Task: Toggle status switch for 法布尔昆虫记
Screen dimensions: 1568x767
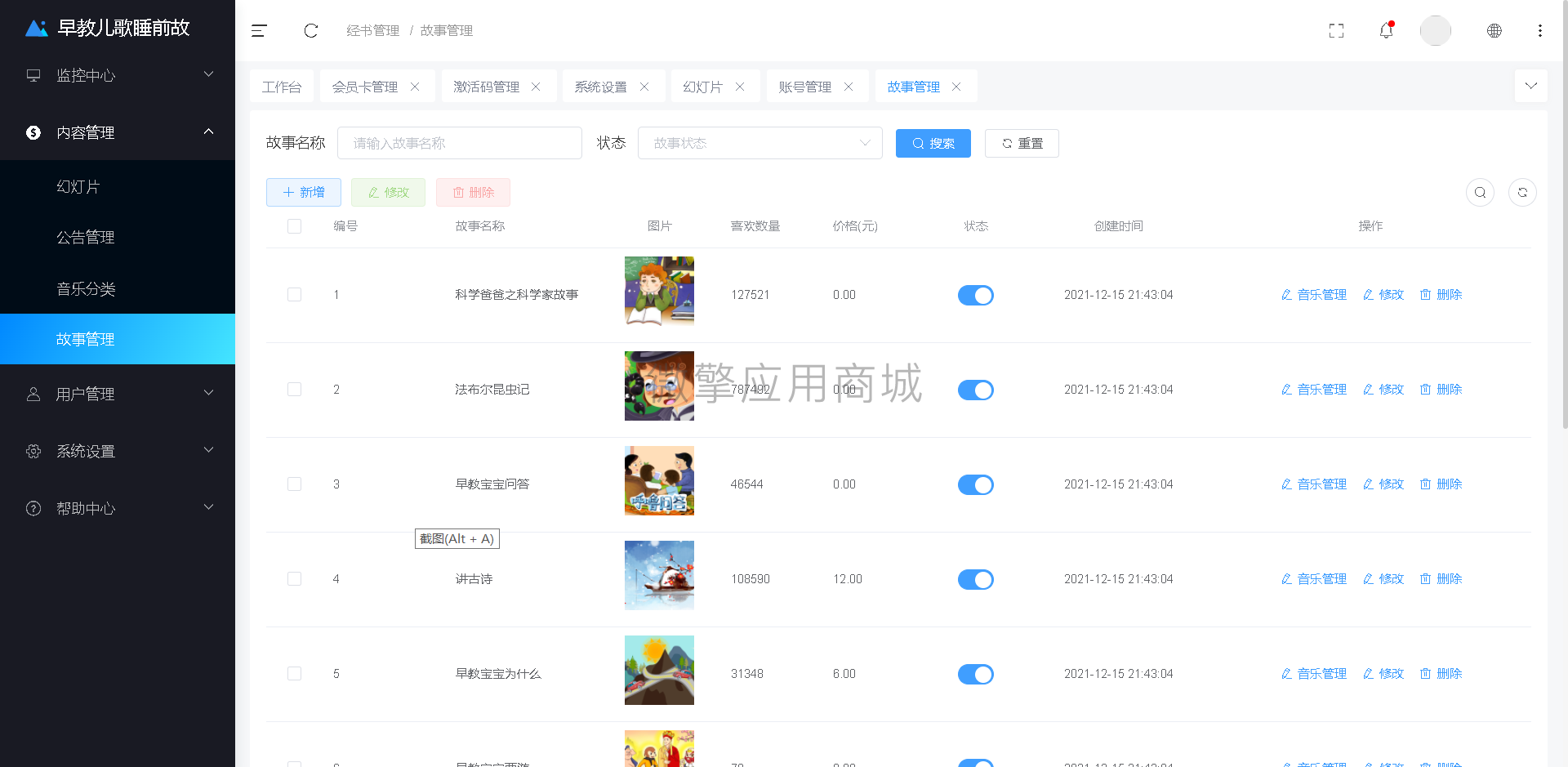Action: [x=976, y=390]
